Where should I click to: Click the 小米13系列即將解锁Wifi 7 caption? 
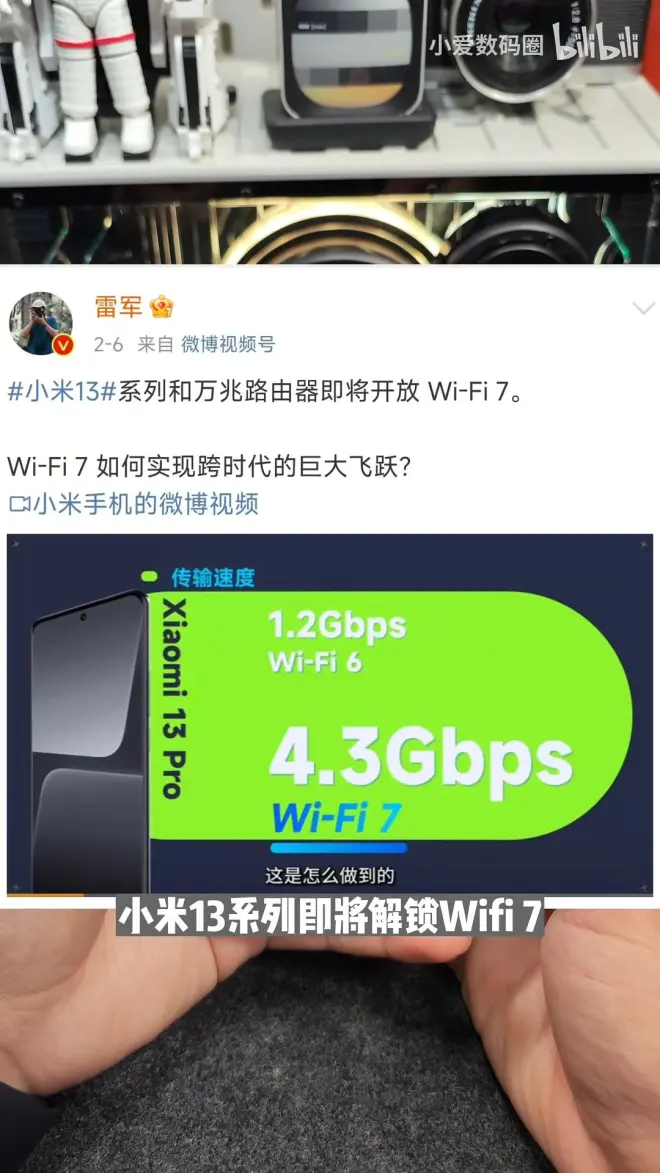pyautogui.click(x=330, y=916)
